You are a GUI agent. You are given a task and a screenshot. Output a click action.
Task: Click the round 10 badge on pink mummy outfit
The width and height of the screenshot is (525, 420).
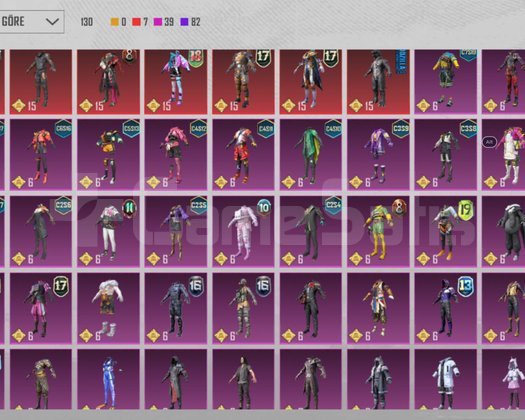(x=264, y=208)
